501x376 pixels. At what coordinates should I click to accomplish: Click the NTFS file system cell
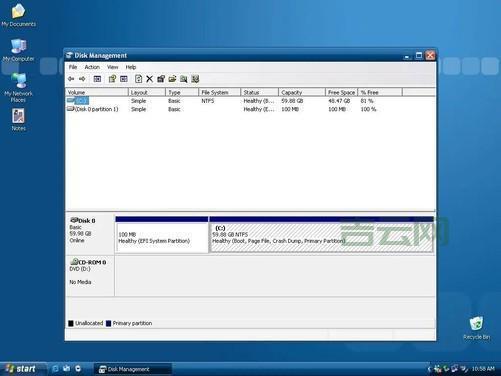pyautogui.click(x=208, y=101)
